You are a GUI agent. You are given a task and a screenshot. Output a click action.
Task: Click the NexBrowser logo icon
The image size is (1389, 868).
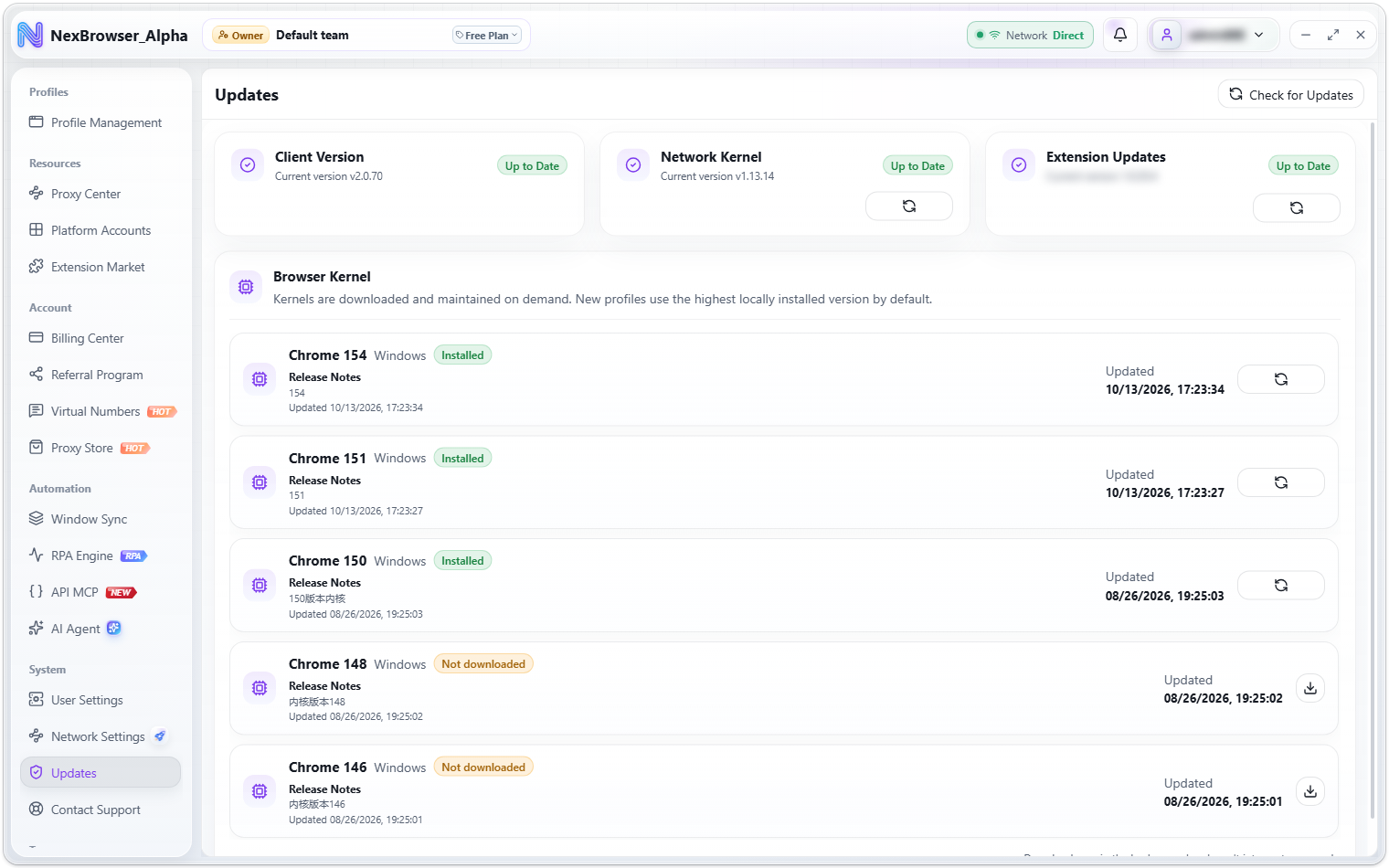pos(30,35)
